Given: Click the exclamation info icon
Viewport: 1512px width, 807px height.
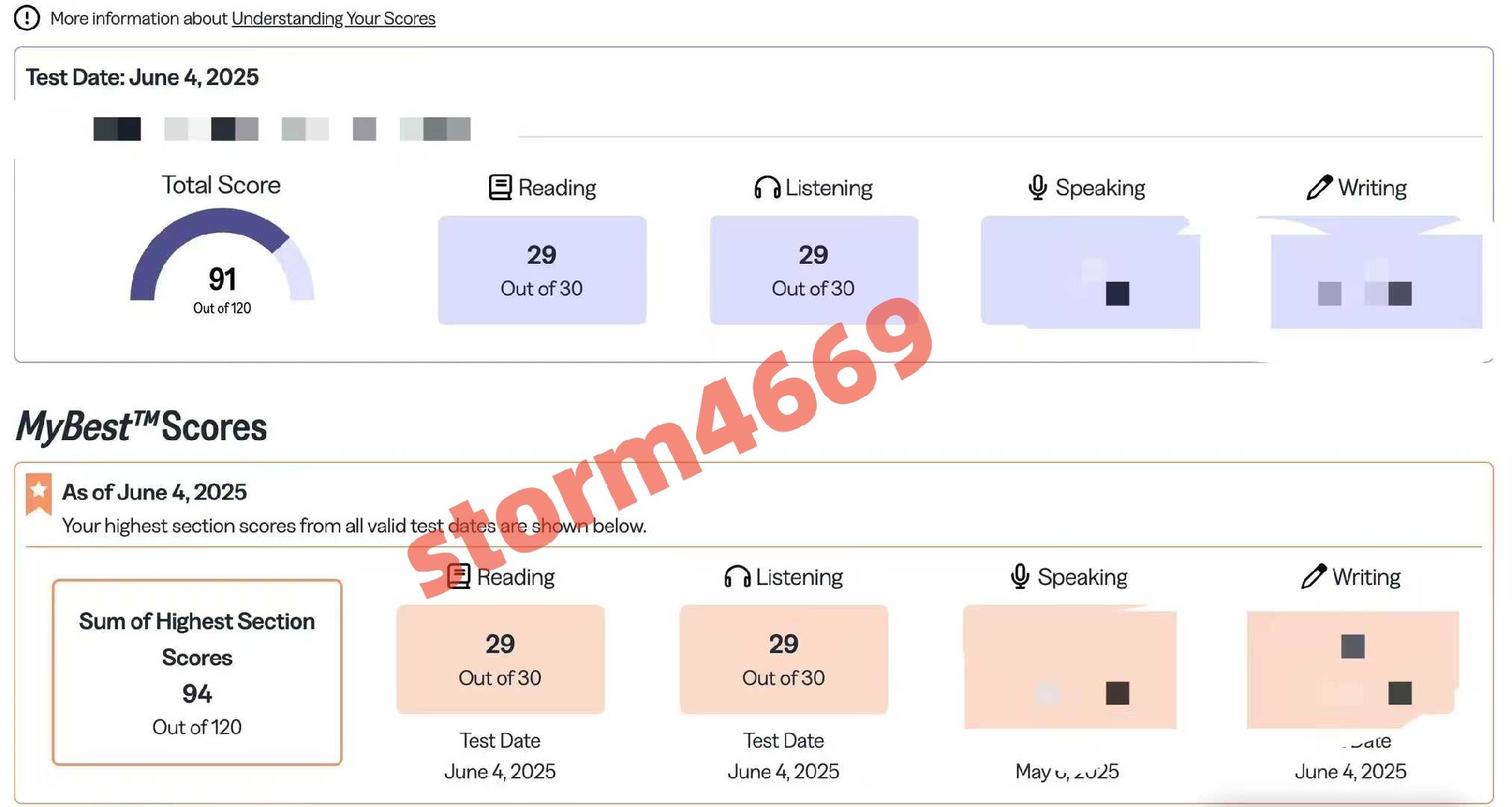Looking at the screenshot, I should [27, 17].
